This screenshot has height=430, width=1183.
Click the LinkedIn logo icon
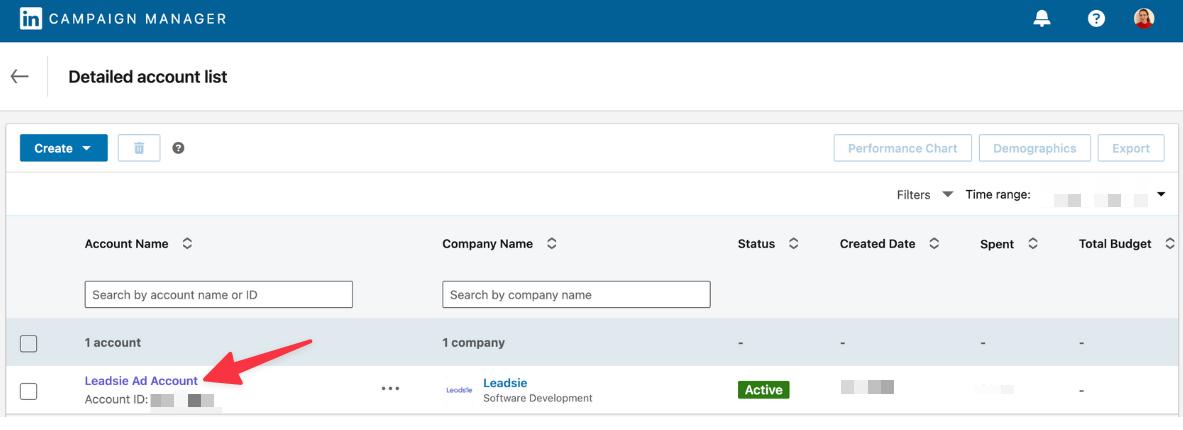coord(31,19)
